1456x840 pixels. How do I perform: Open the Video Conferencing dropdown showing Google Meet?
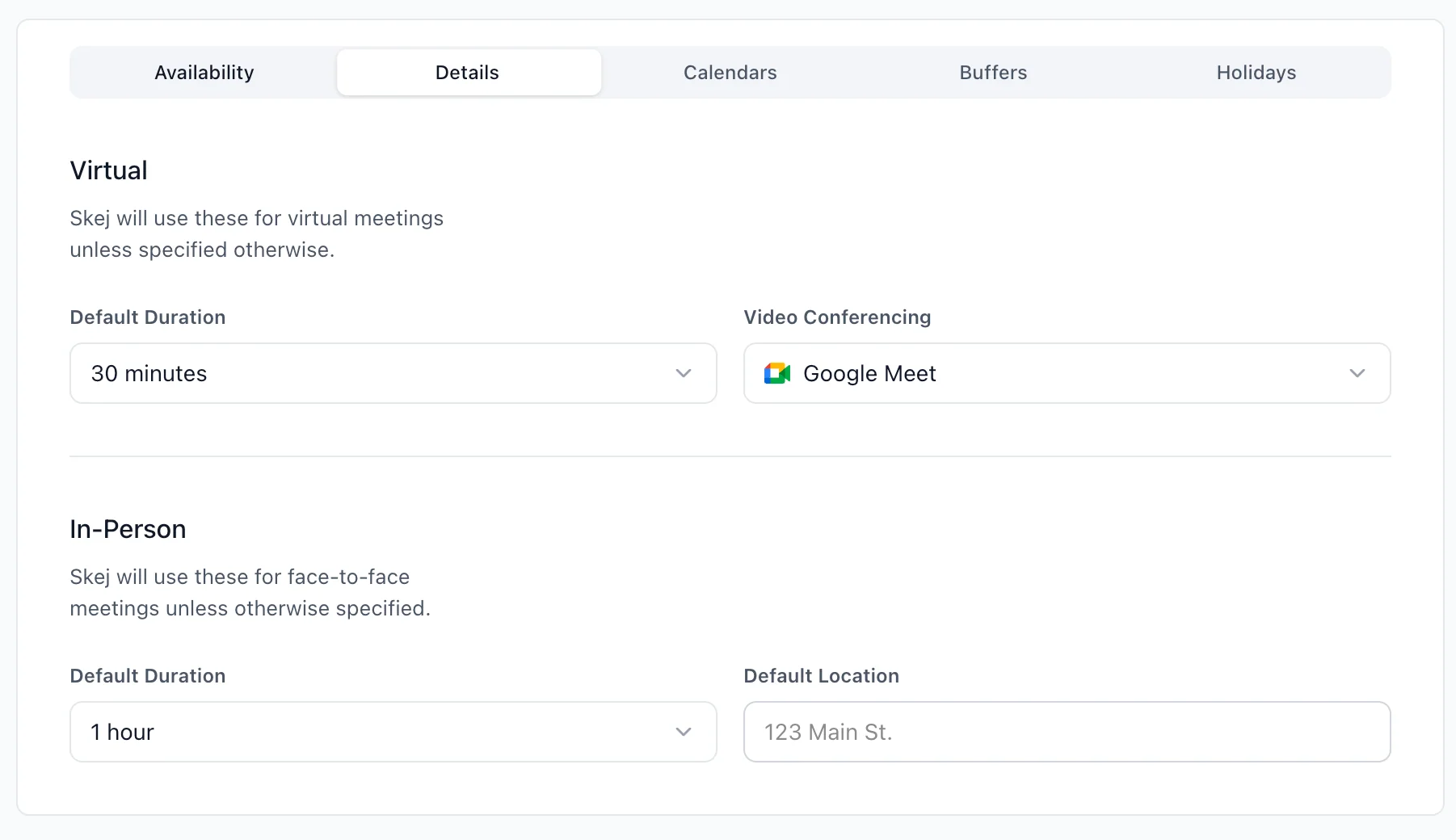tap(1067, 373)
